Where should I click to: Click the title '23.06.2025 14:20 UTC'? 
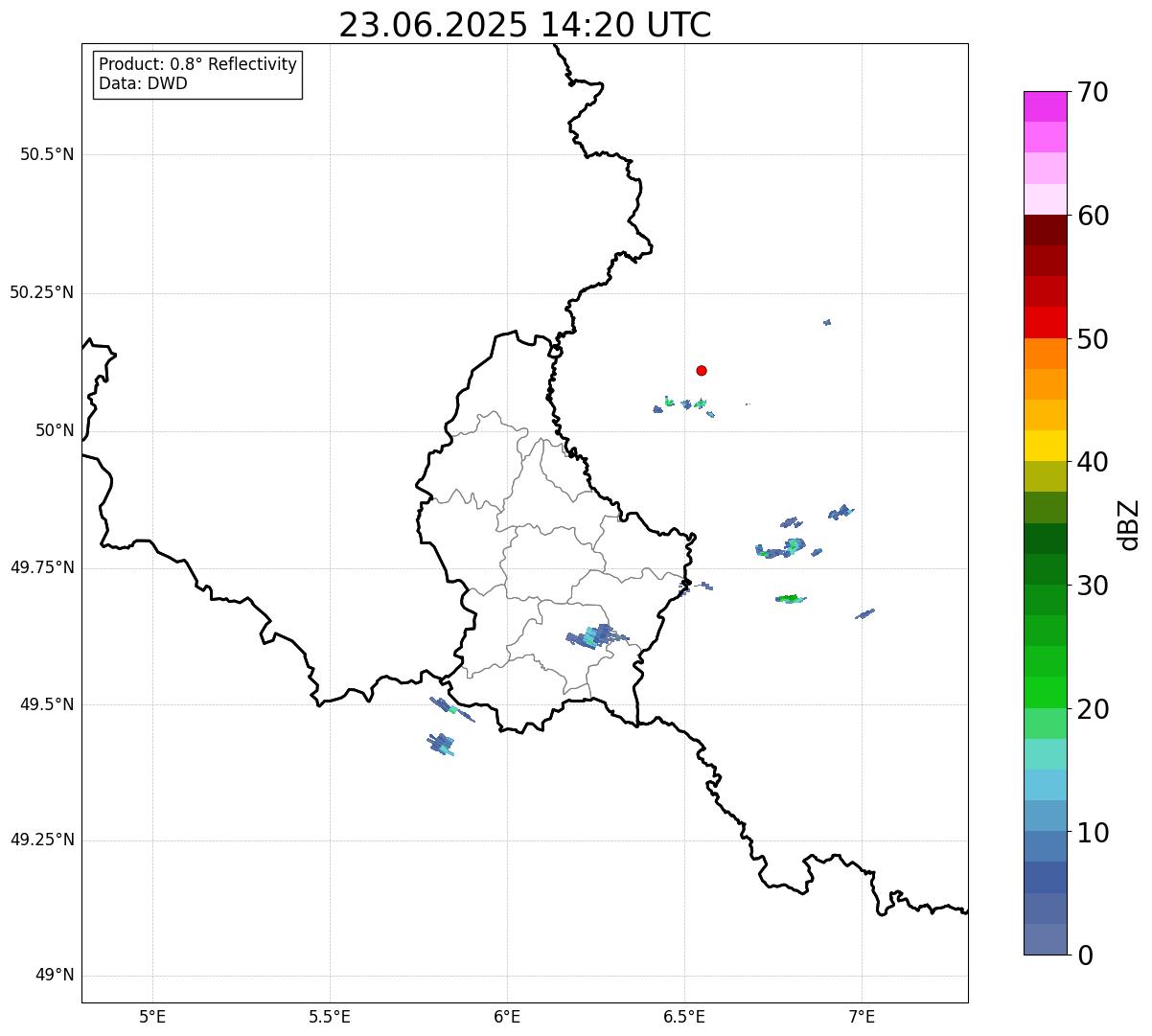click(x=525, y=25)
